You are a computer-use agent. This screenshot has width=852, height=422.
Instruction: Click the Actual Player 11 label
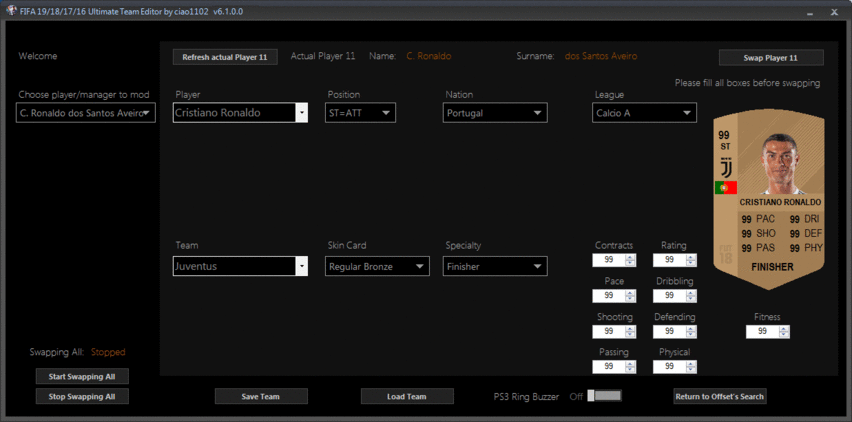[323, 56]
